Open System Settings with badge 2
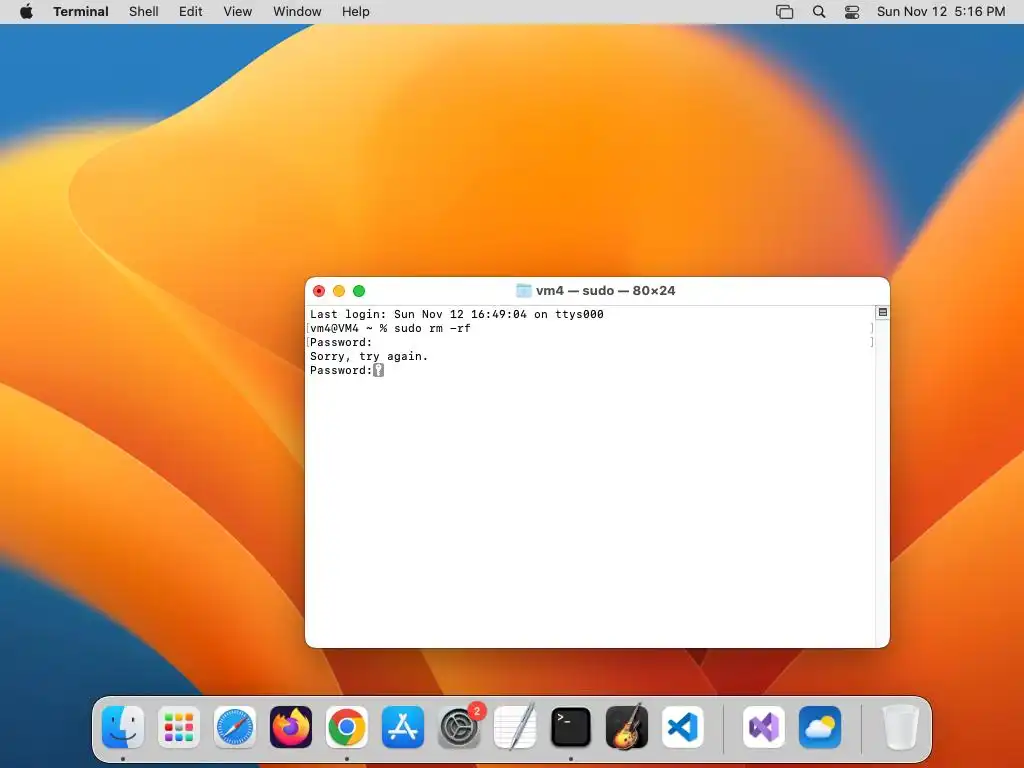 [459, 727]
